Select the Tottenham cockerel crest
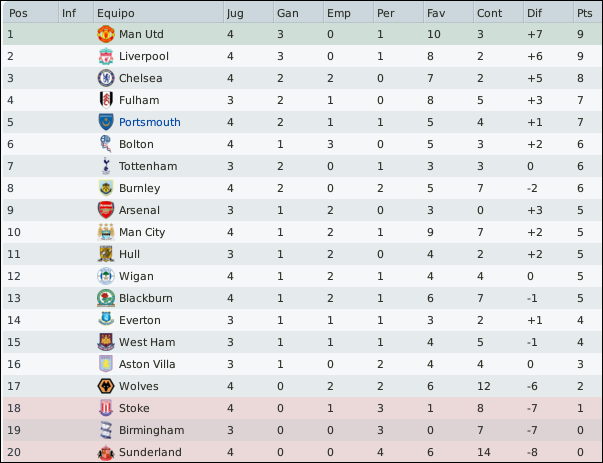Image resolution: width=603 pixels, height=463 pixels. (x=106, y=166)
